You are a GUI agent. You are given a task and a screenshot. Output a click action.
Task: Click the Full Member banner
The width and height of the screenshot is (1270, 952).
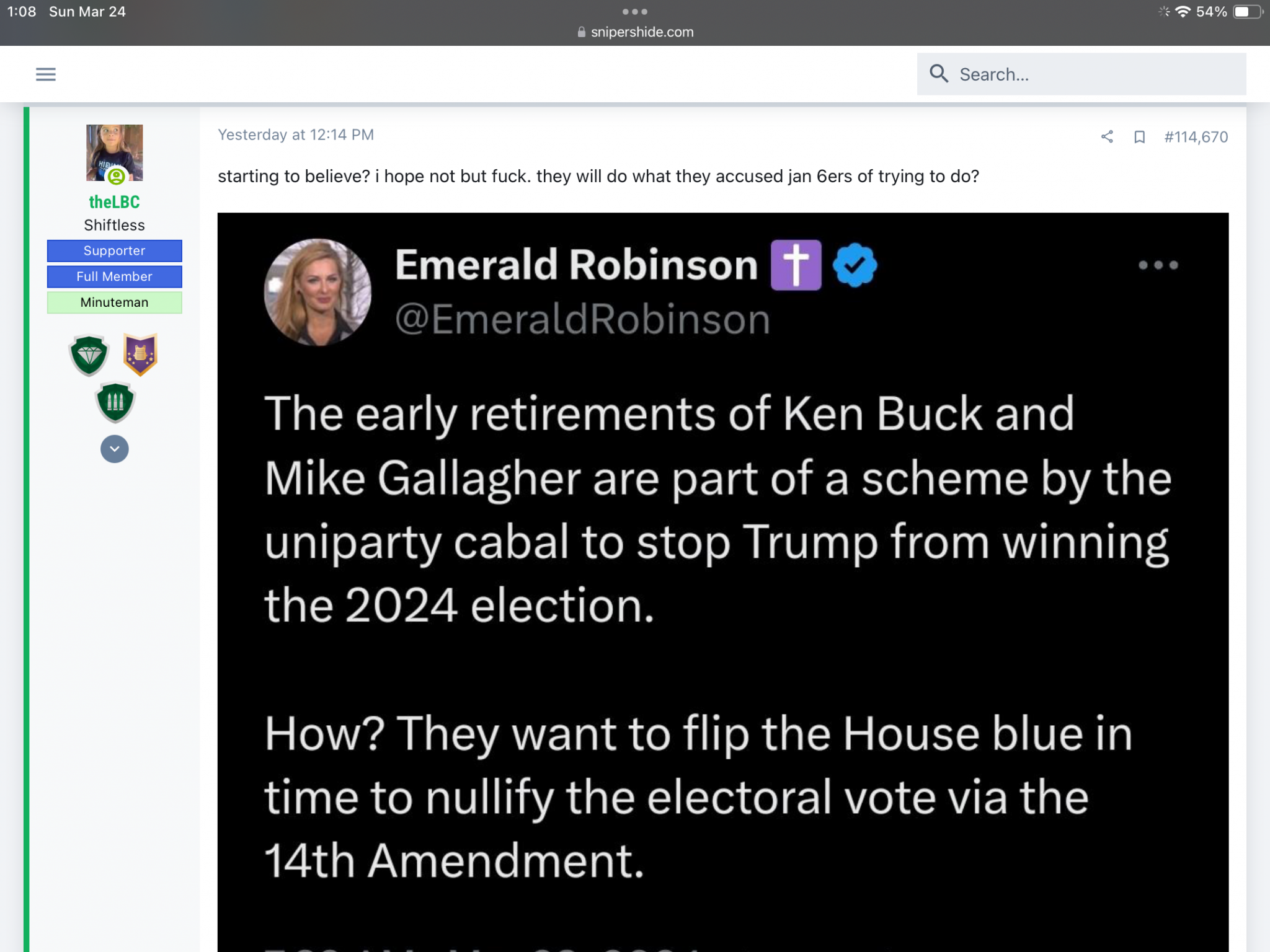click(x=115, y=276)
